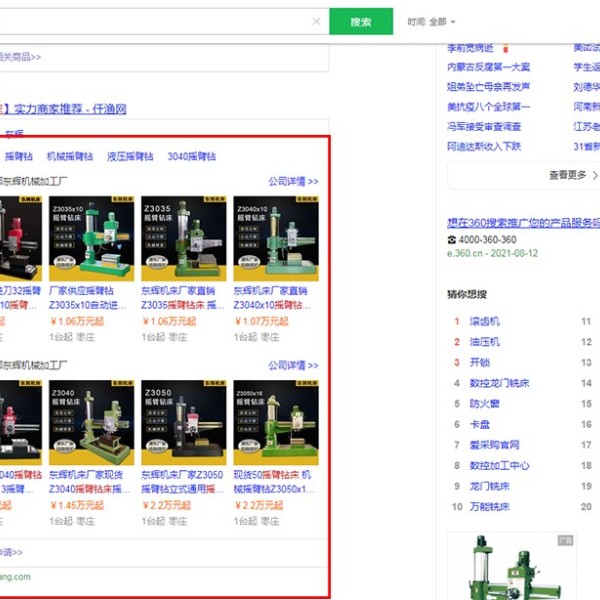This screenshot has width=600, height=600.
Task: Open the Z3050 摇臂钻床 product image
Action: (x=184, y=422)
